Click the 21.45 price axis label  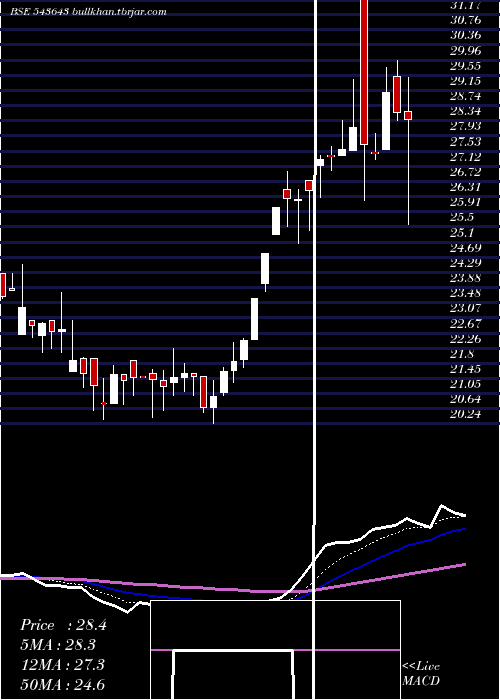coord(466,369)
